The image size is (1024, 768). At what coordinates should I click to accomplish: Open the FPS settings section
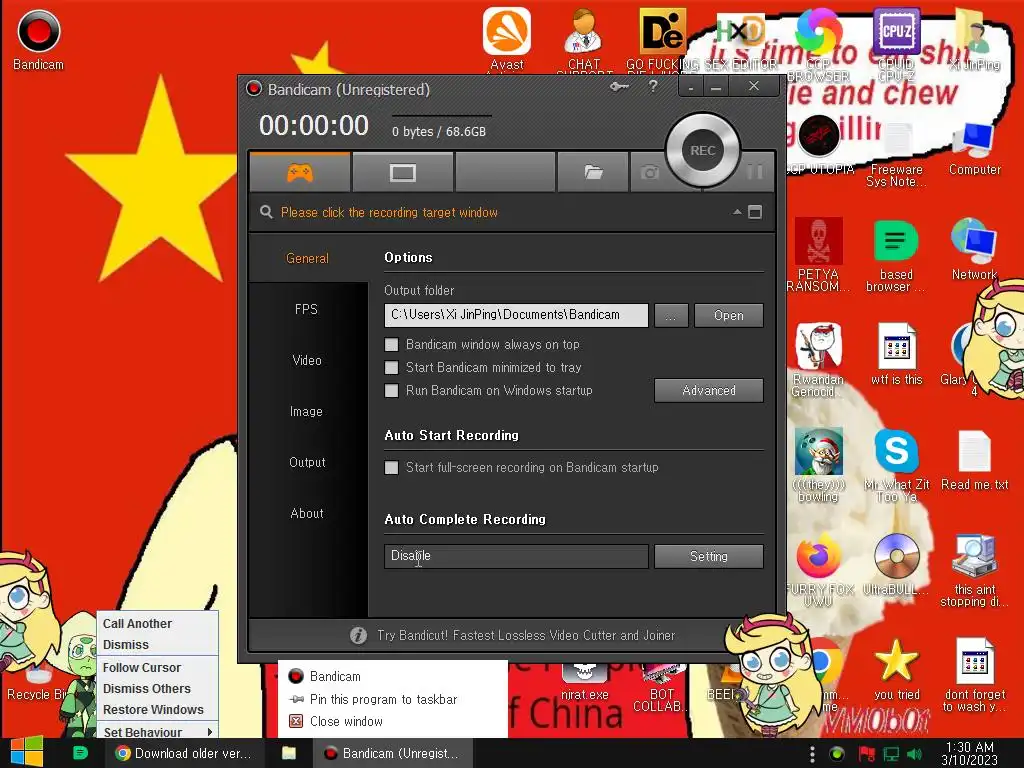tap(306, 310)
